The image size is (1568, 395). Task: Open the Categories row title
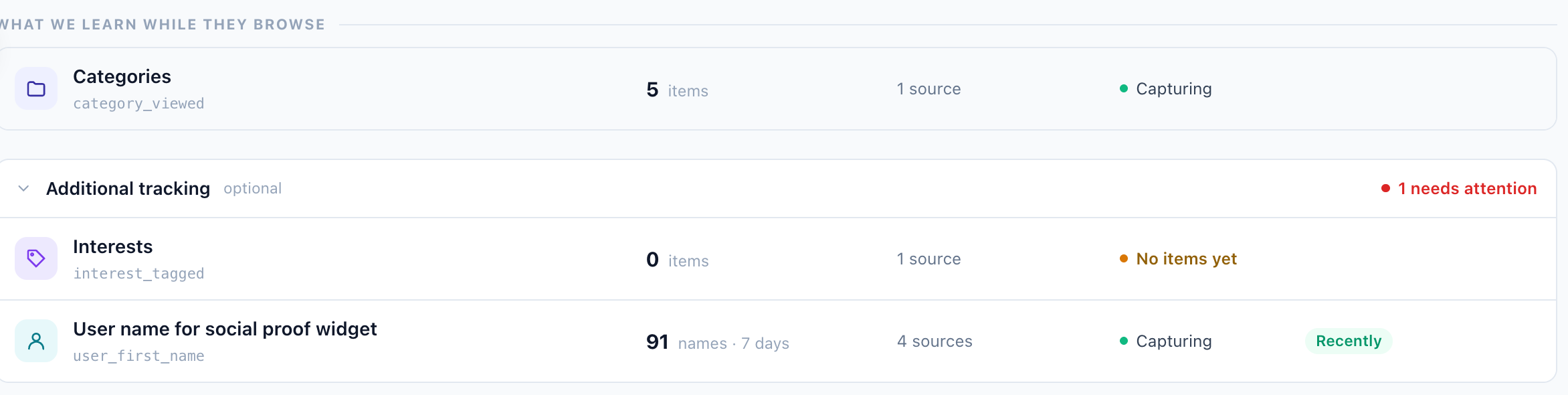pos(122,77)
